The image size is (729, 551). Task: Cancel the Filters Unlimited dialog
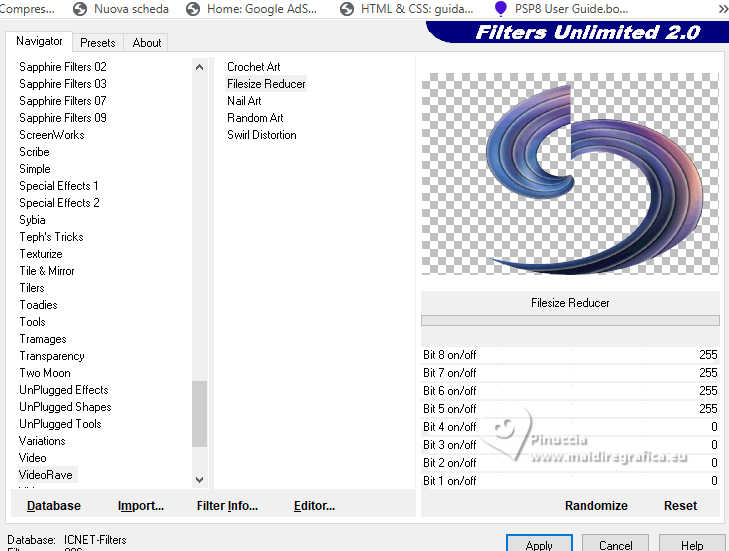tap(615, 544)
